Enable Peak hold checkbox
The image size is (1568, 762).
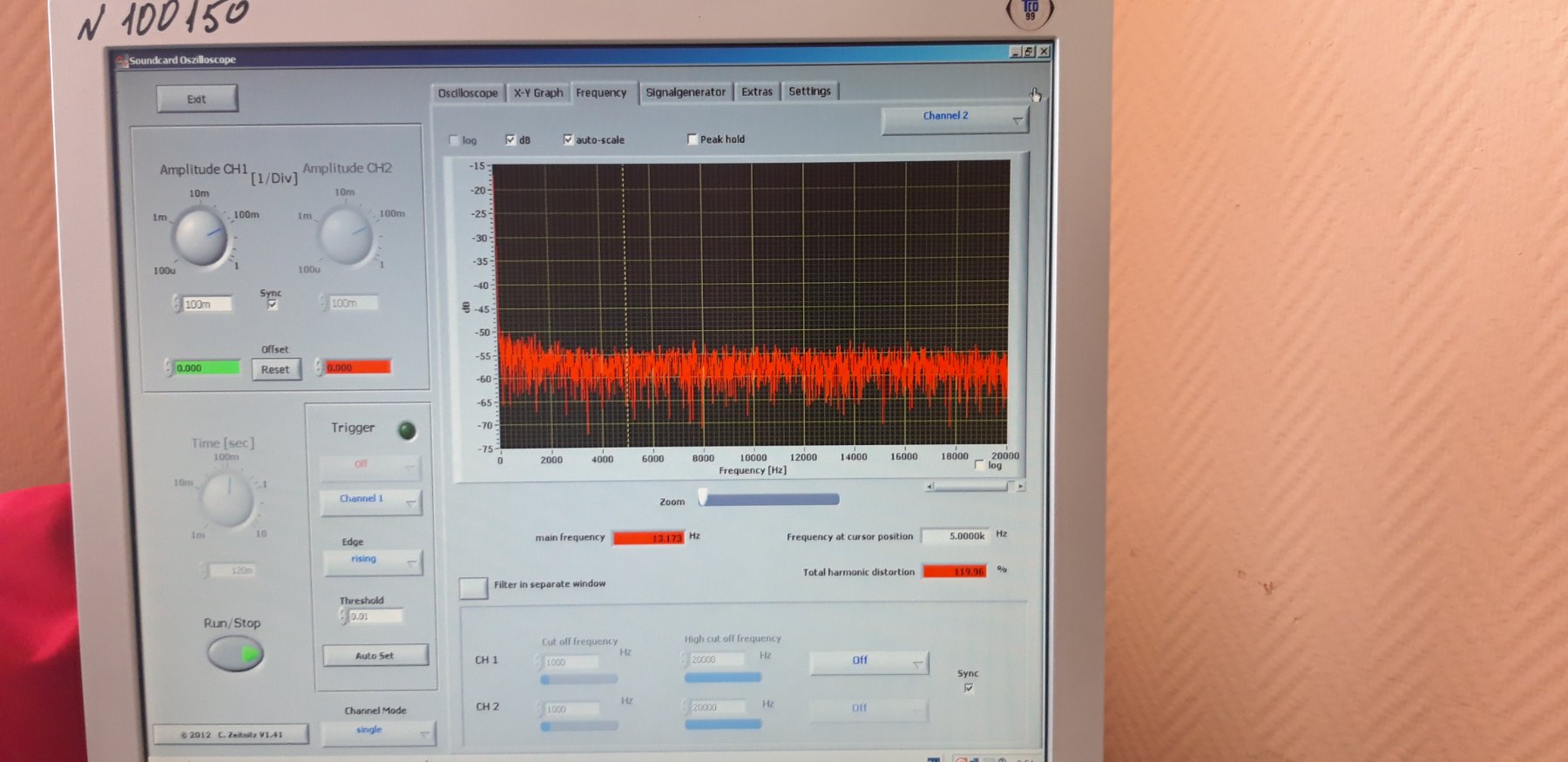(693, 139)
